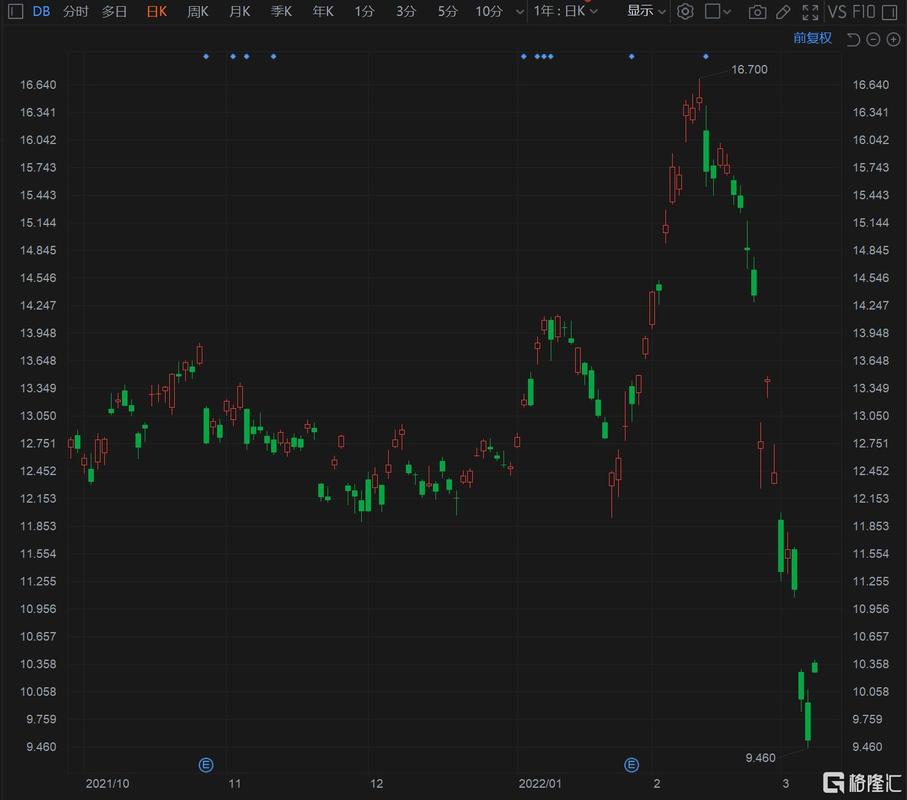
Task: Select the pencil drawing tool
Action: (x=784, y=11)
